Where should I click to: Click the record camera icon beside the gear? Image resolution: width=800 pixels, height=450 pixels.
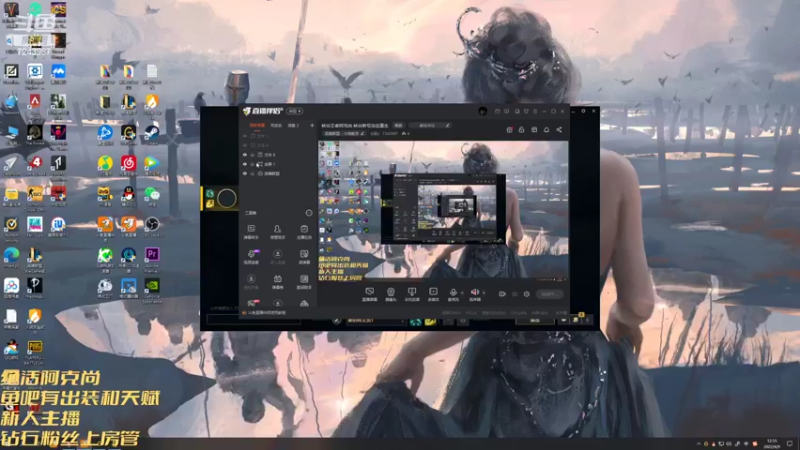pos(502,294)
